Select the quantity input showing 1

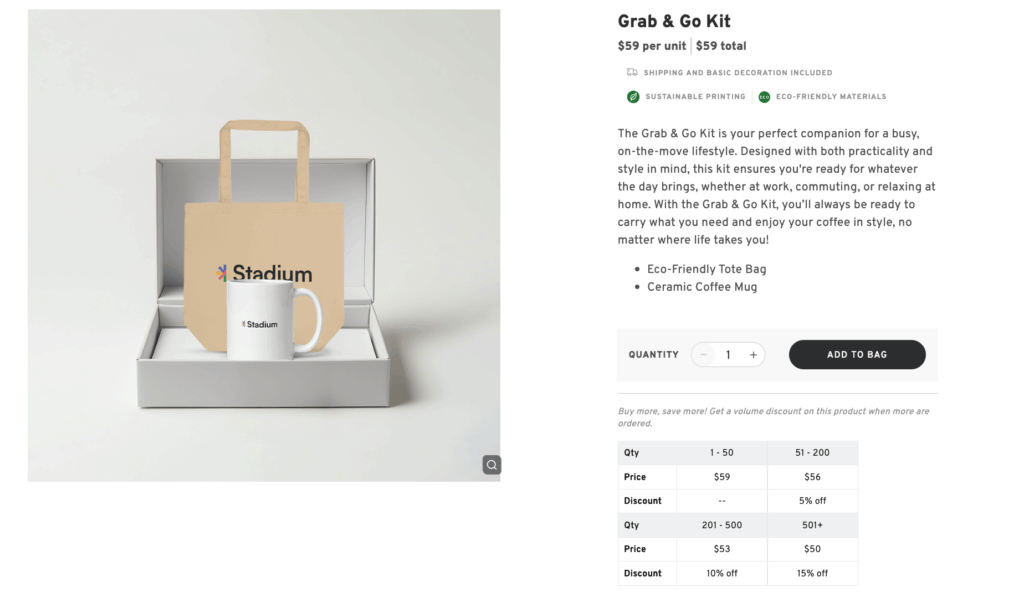[x=728, y=354]
